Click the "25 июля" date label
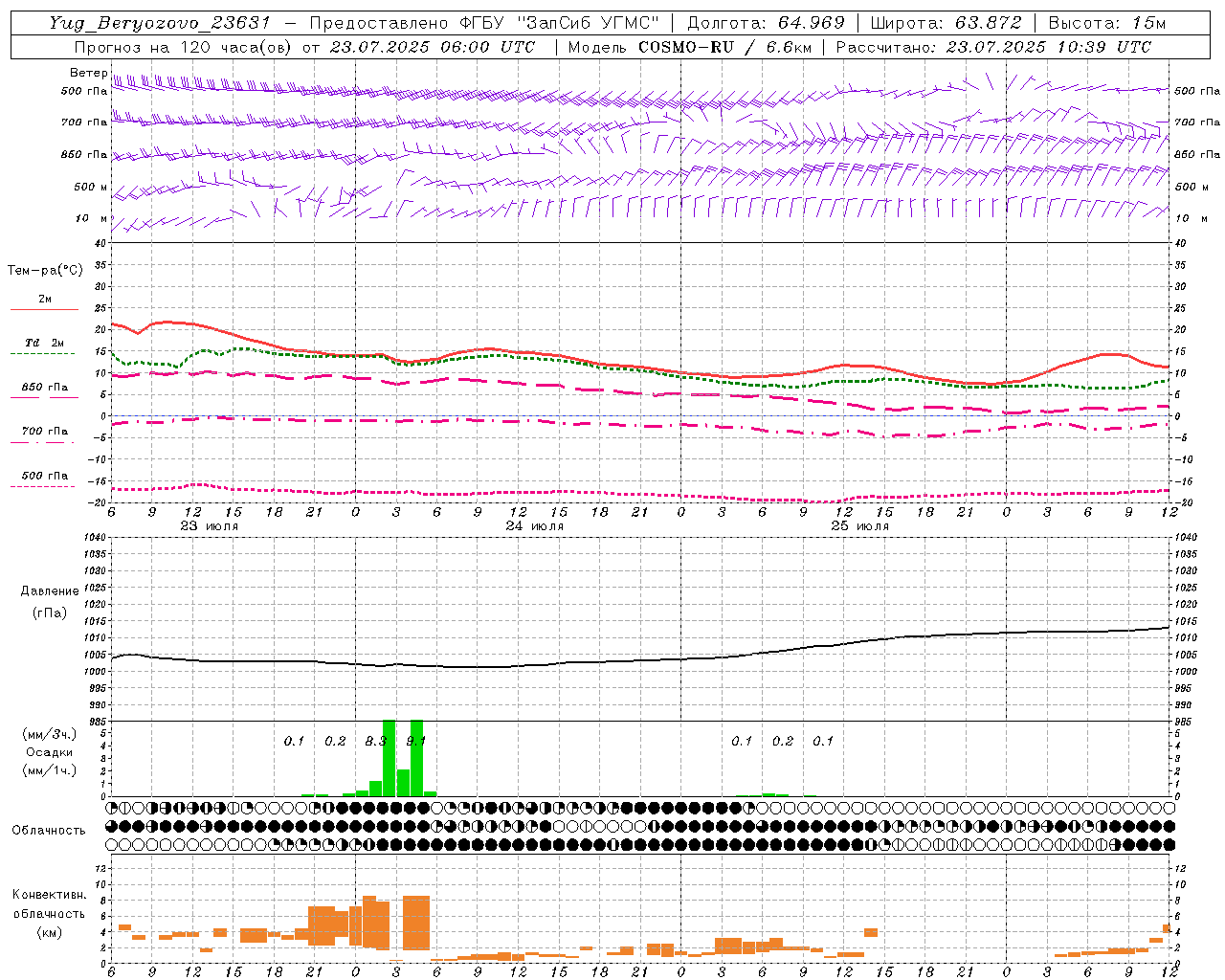 [859, 526]
